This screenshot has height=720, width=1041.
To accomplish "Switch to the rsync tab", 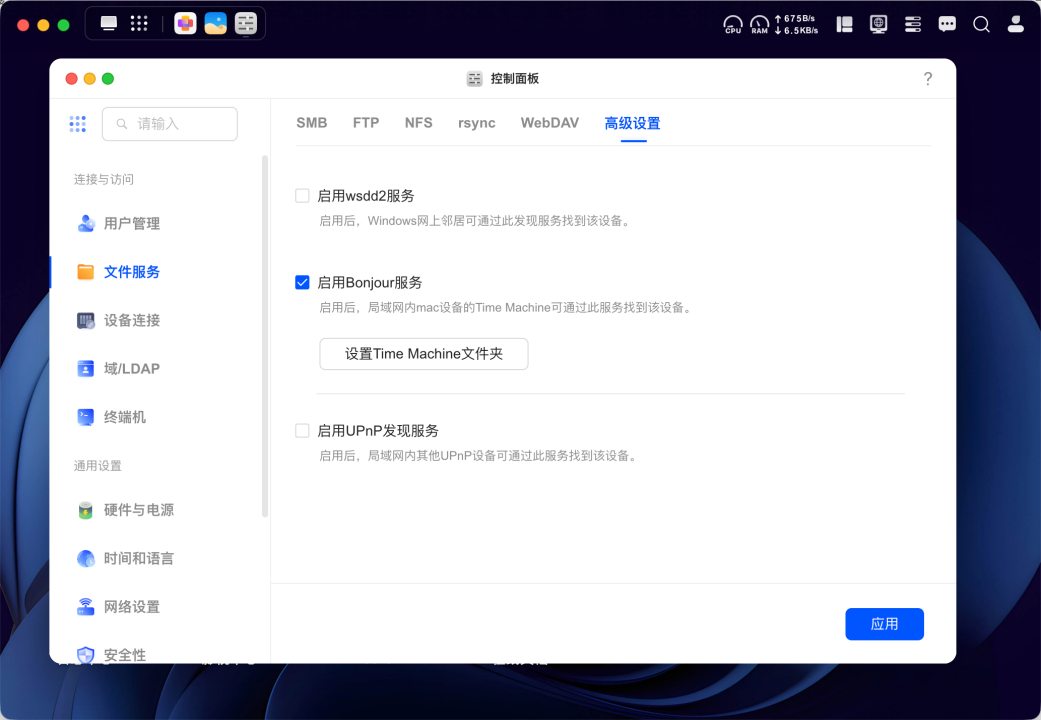I will pyautogui.click(x=477, y=123).
